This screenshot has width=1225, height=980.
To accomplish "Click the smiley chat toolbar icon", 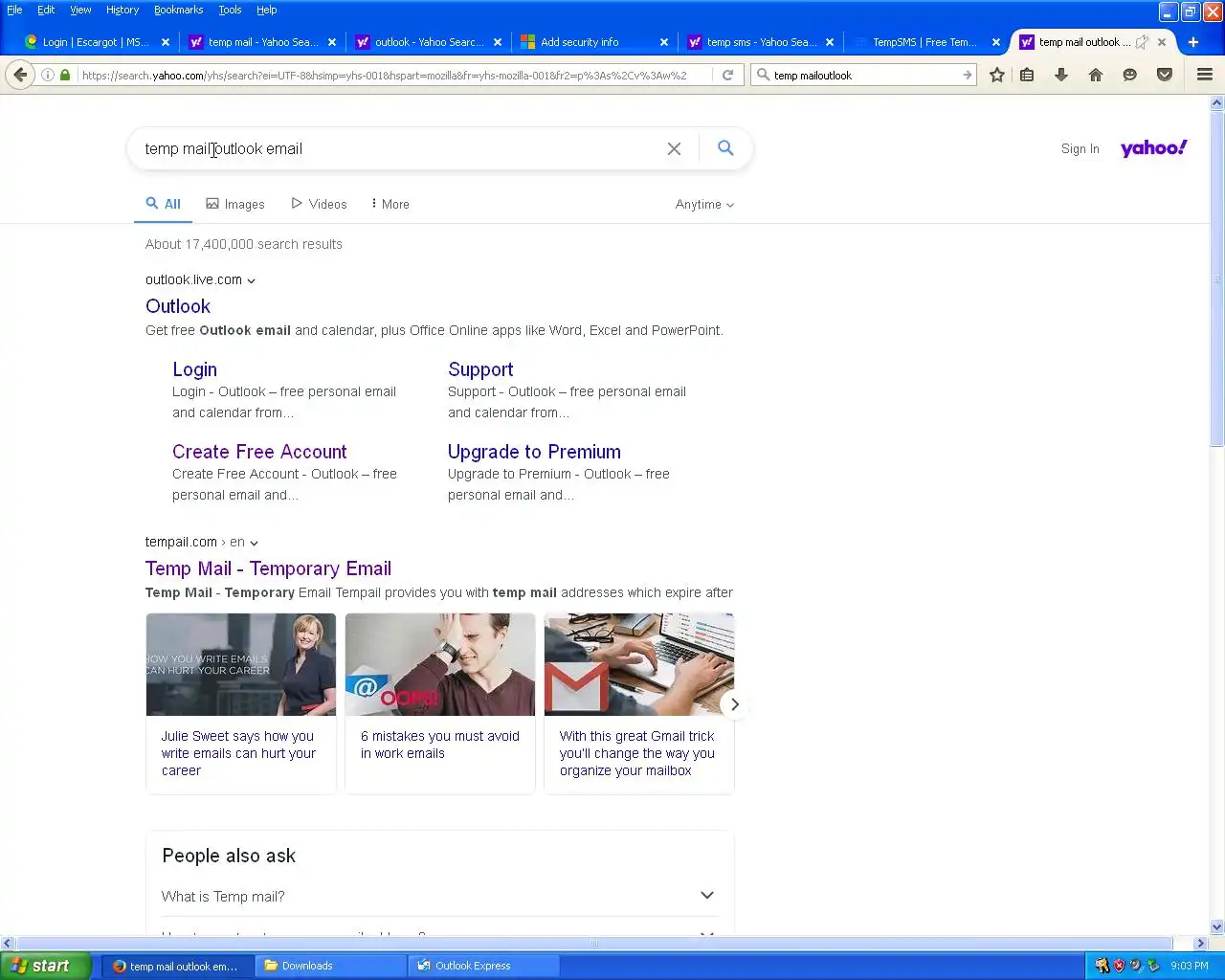I will 1130,75.
